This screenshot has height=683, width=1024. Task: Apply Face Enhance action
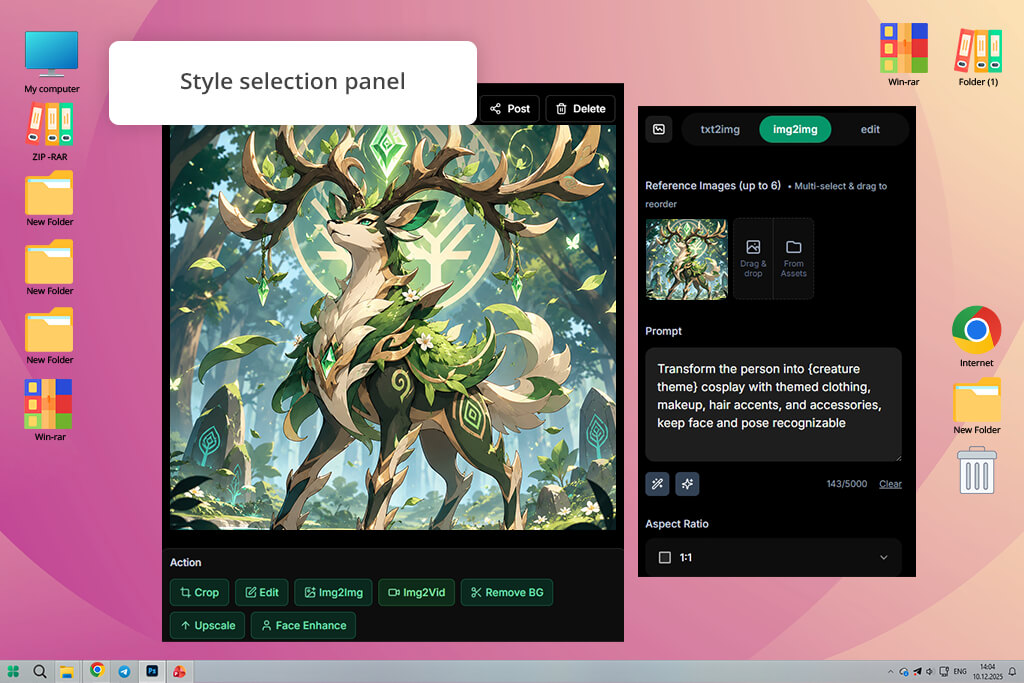(303, 626)
